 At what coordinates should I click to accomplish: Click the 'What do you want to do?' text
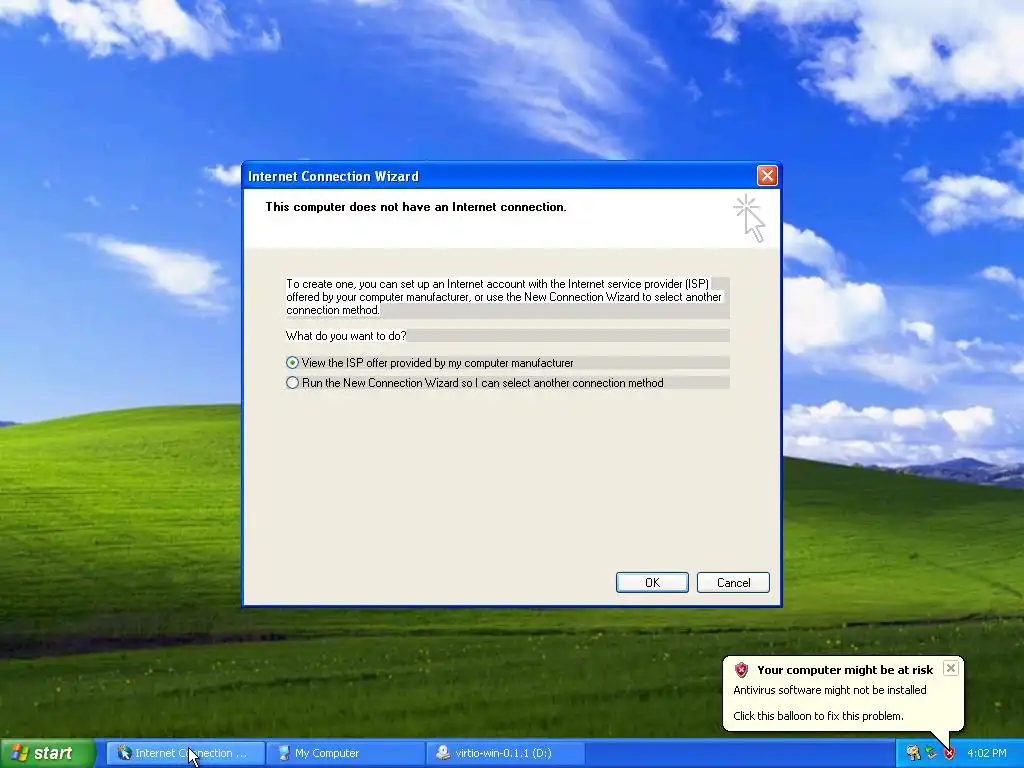[x=346, y=336]
